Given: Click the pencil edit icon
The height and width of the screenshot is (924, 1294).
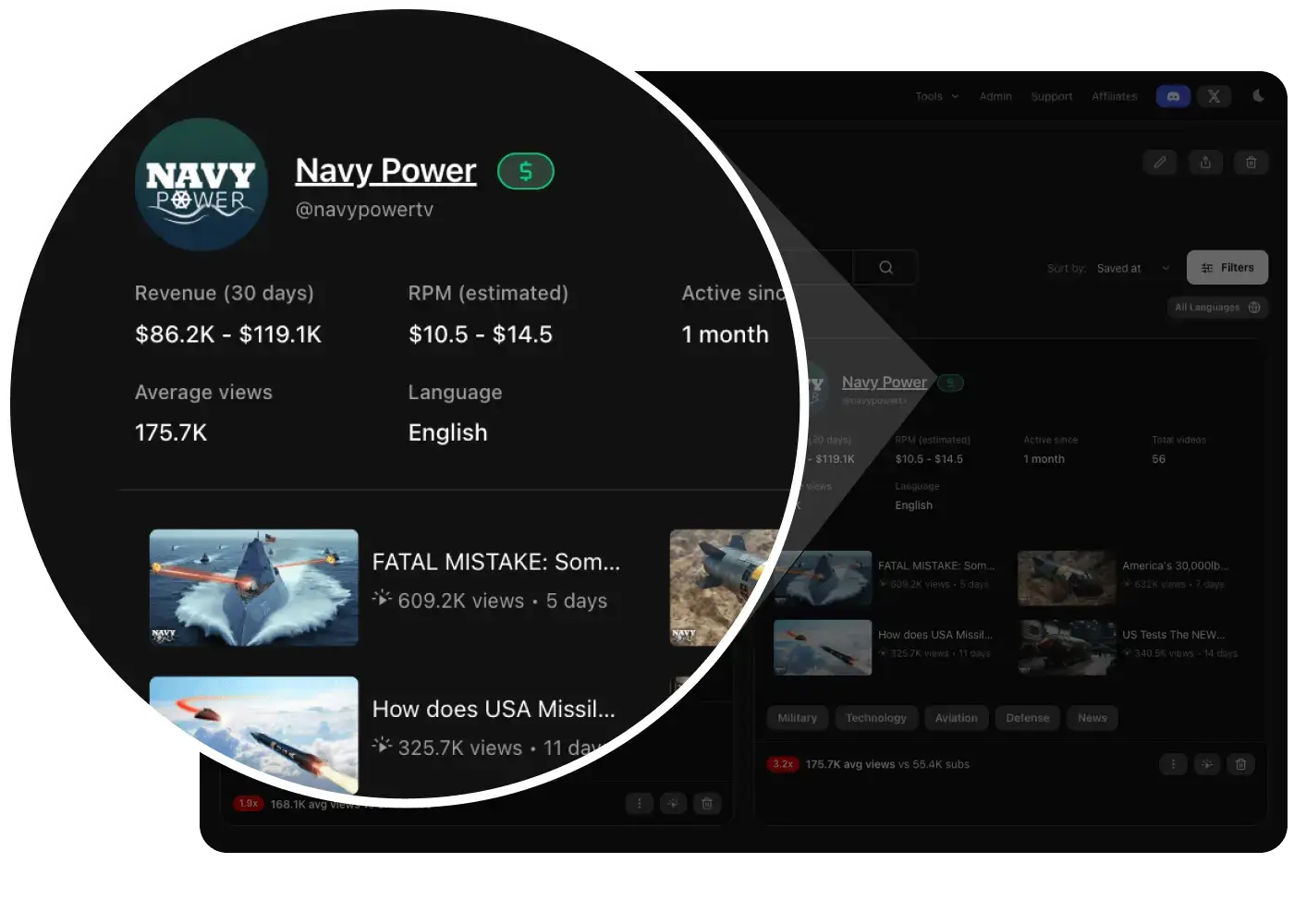Looking at the screenshot, I should 1160,163.
